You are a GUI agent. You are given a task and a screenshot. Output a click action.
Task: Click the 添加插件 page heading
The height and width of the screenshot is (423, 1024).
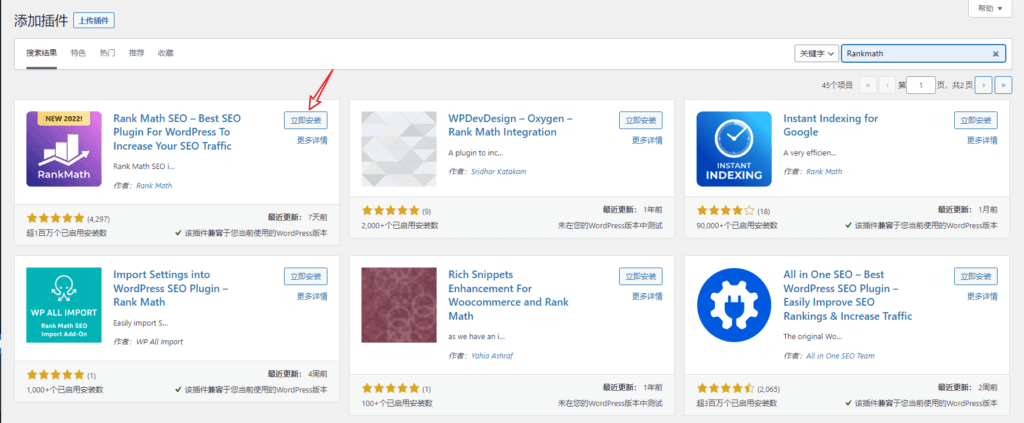40,20
